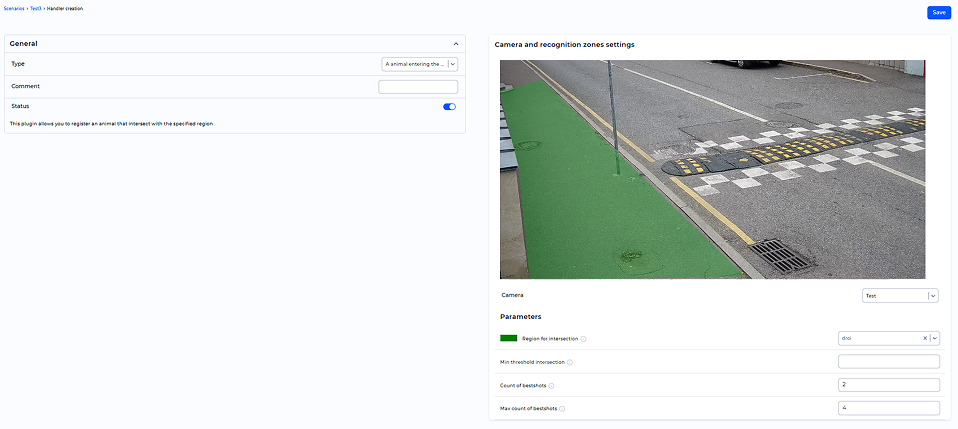The image size is (958, 429).
Task: Select the Max count of bestshots field
Action: pyautogui.click(x=888, y=408)
